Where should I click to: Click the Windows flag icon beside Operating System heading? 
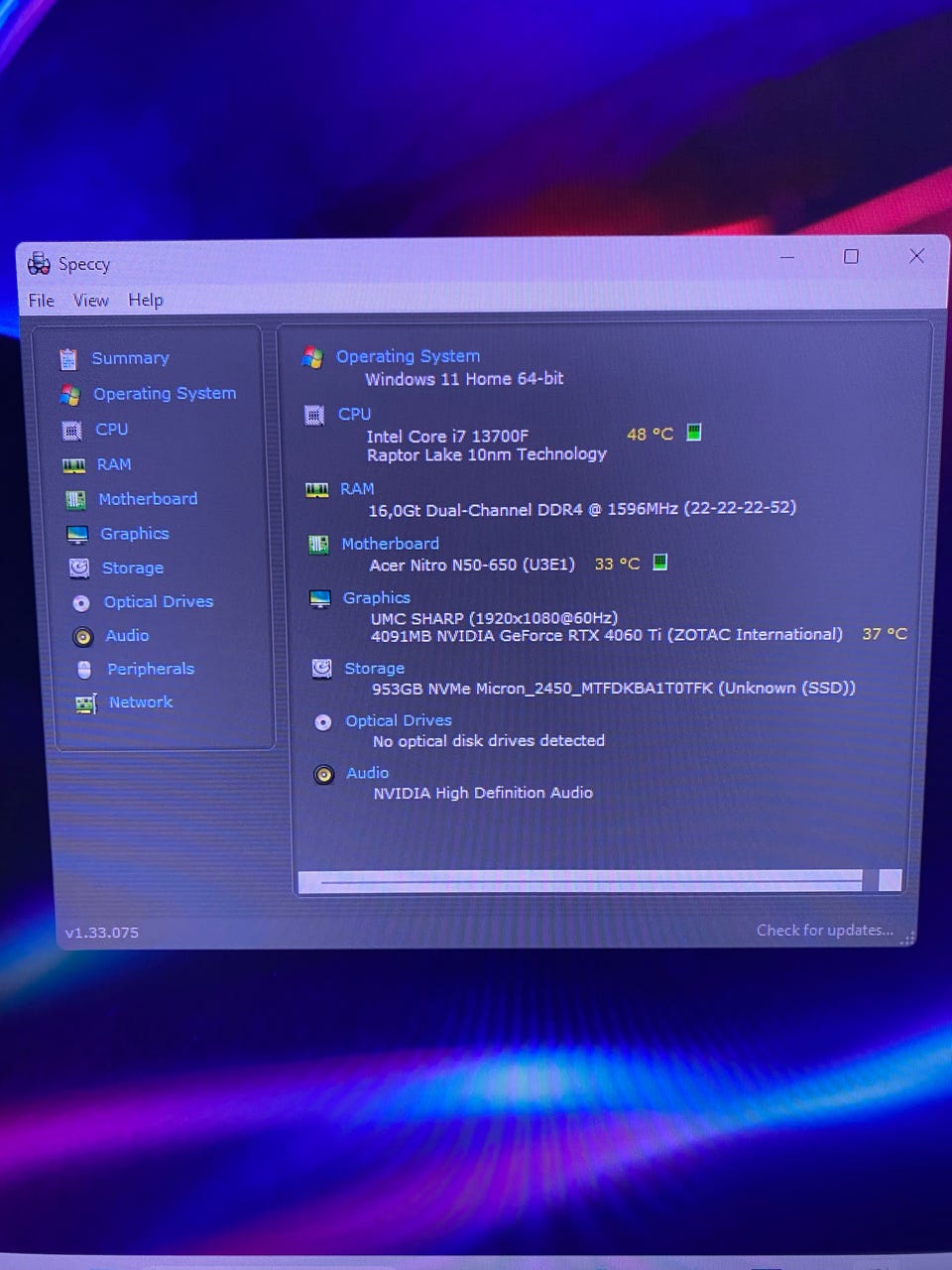tap(312, 357)
